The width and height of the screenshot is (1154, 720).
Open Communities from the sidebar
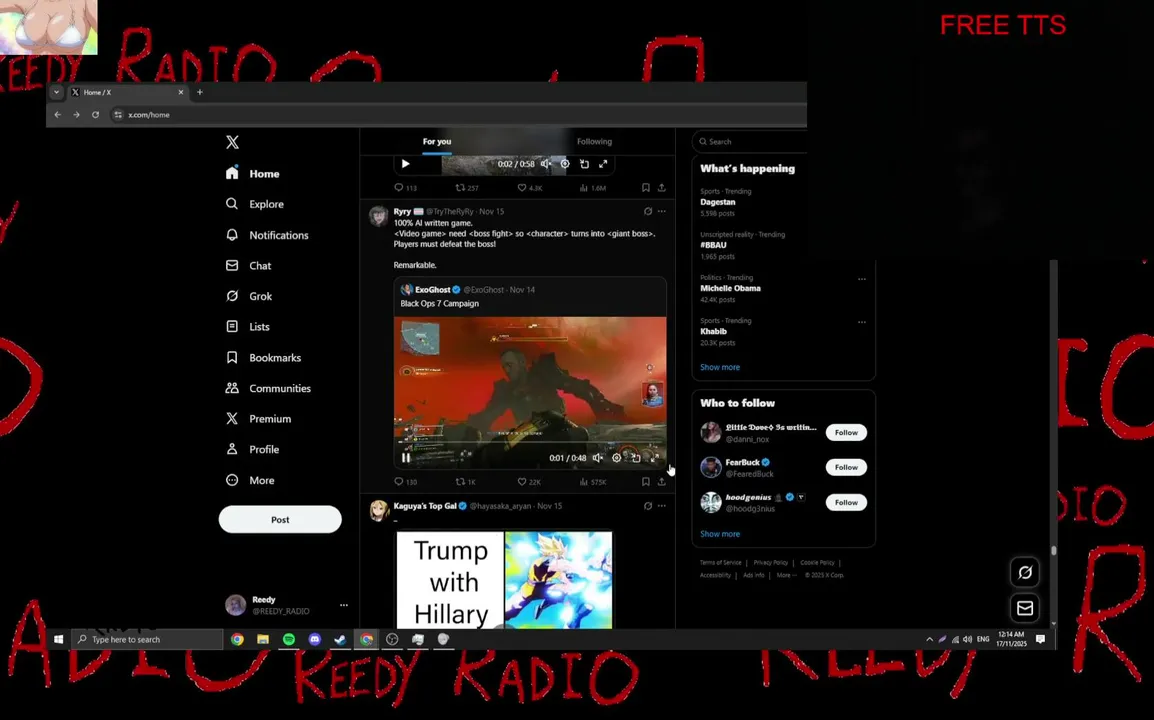point(268,388)
